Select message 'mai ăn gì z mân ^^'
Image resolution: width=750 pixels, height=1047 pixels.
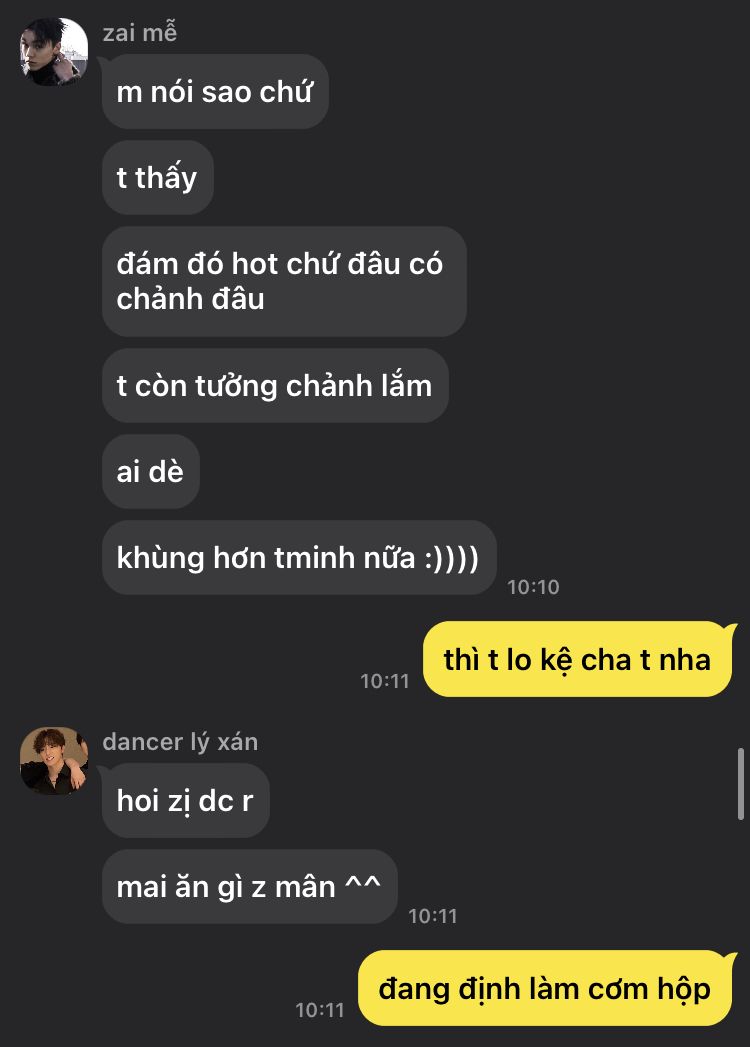(x=250, y=887)
